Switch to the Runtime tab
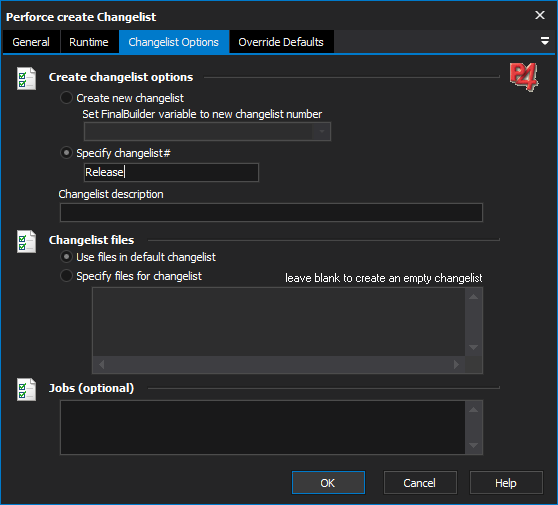 click(x=89, y=42)
